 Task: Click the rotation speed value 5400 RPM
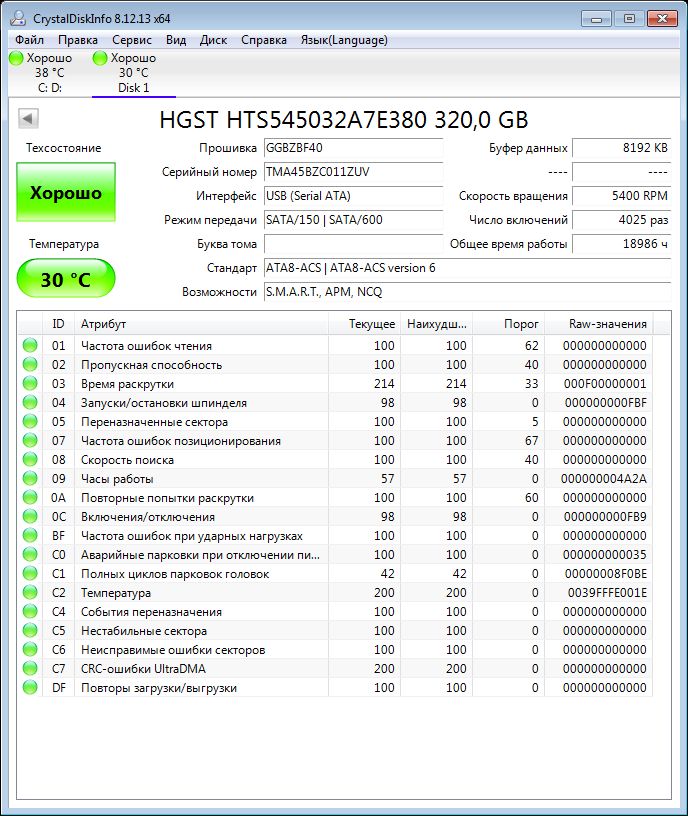pyautogui.click(x=621, y=196)
